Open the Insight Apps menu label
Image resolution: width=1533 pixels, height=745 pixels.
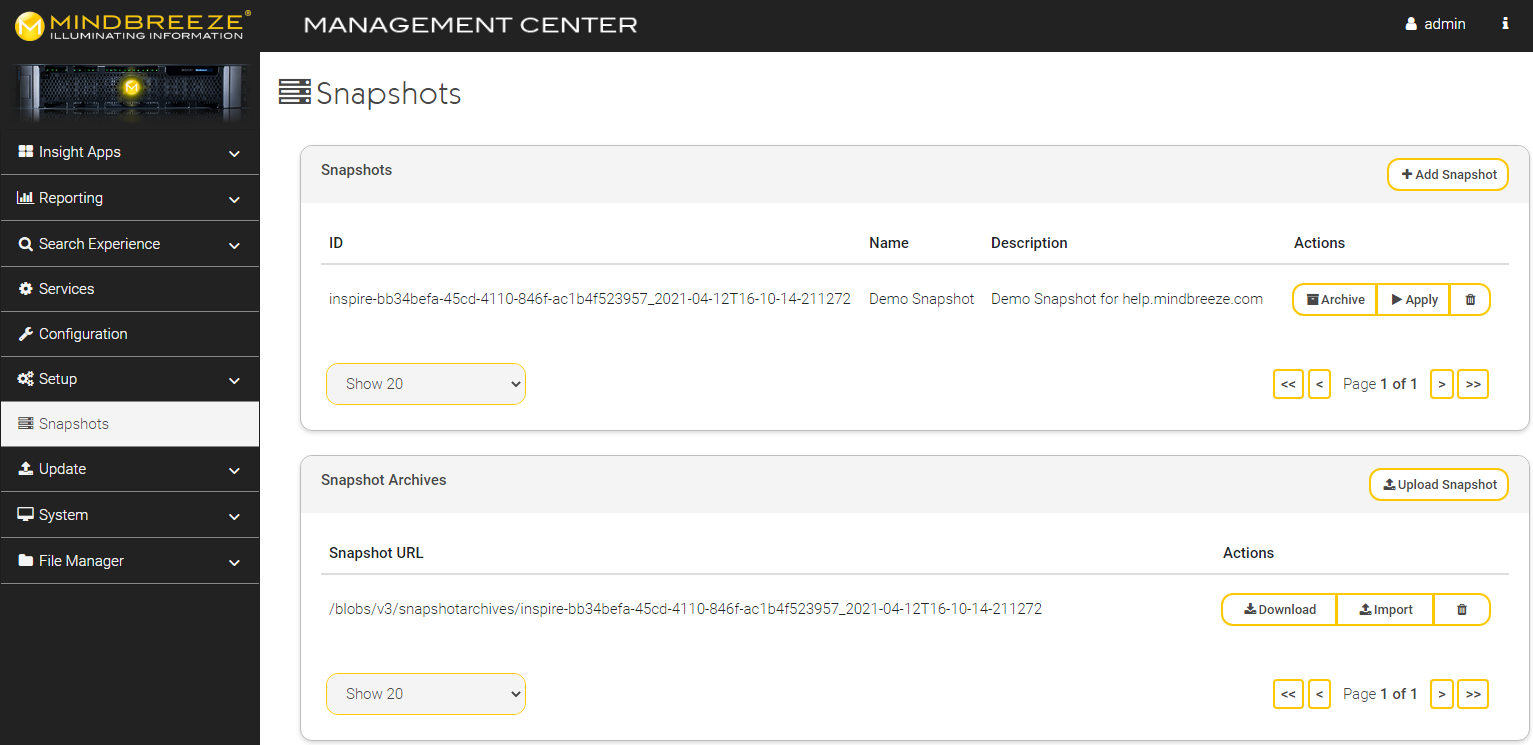[80, 152]
